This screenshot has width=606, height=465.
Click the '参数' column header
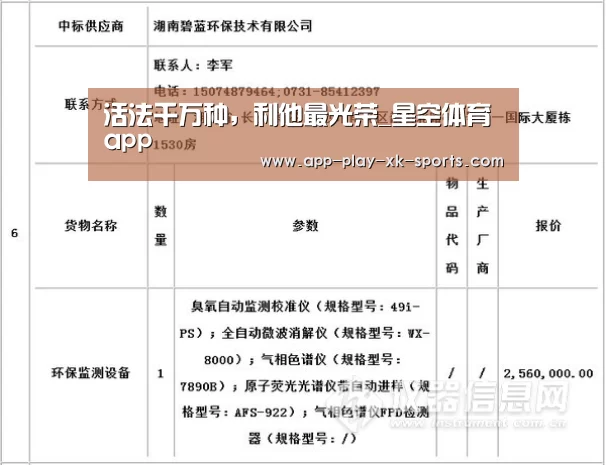pyautogui.click(x=305, y=226)
